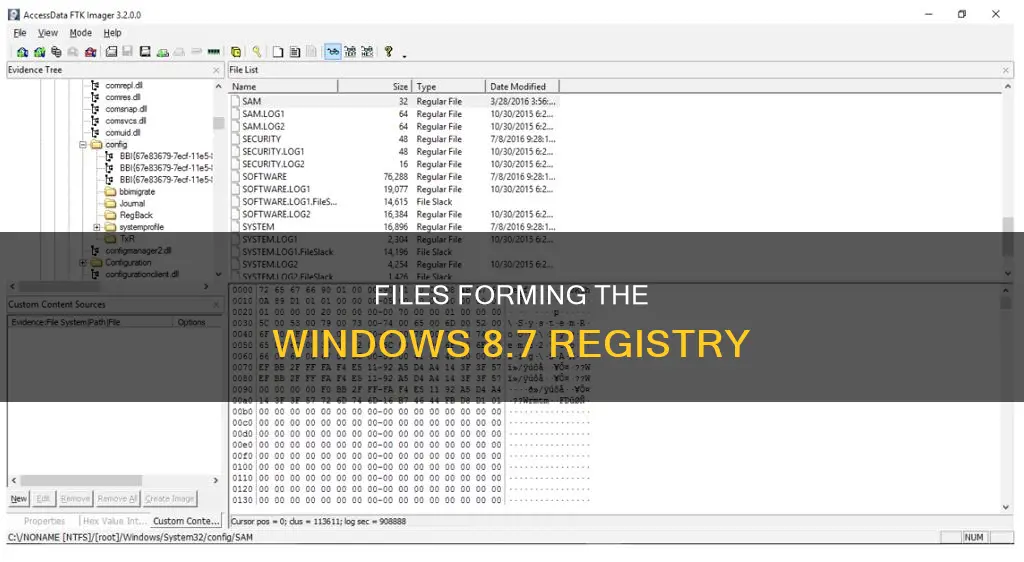This screenshot has height=562, width=1024.
Task: Select the bbimigrate folder in tree
Action: [x=136, y=192]
